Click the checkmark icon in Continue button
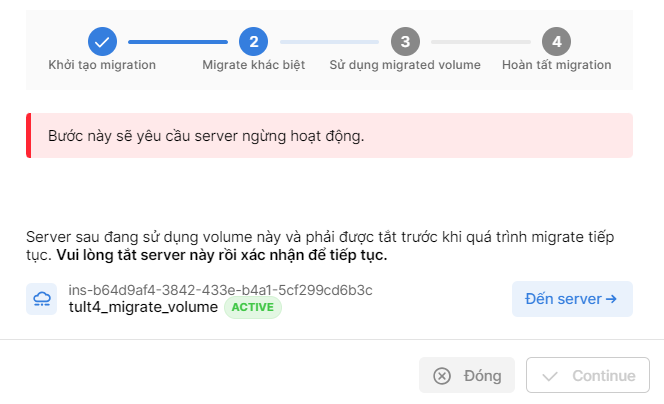This screenshot has width=664, height=404. click(x=549, y=376)
